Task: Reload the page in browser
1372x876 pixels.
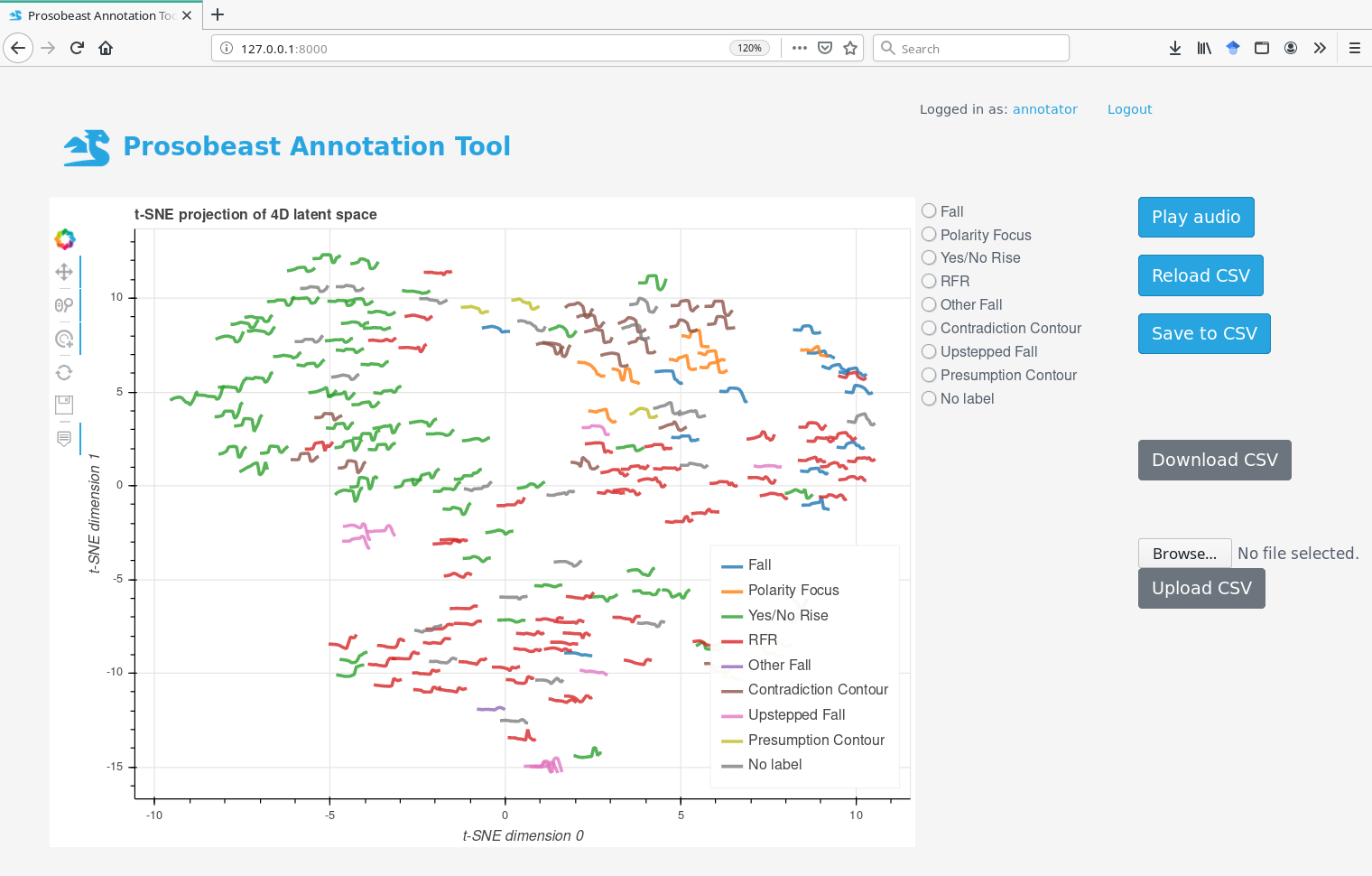Action: tap(77, 48)
